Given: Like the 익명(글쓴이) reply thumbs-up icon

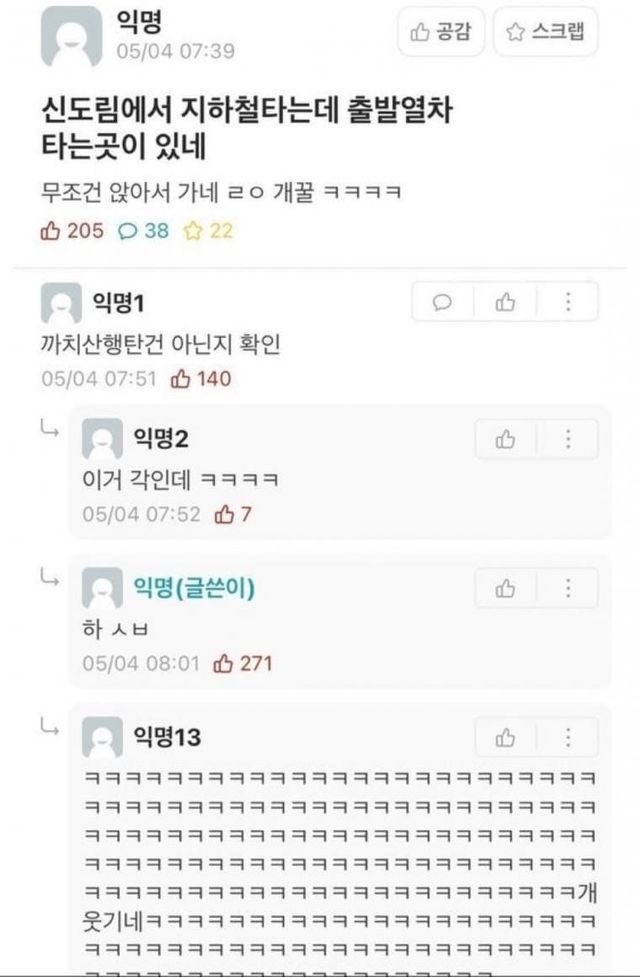Looking at the screenshot, I should (506, 588).
